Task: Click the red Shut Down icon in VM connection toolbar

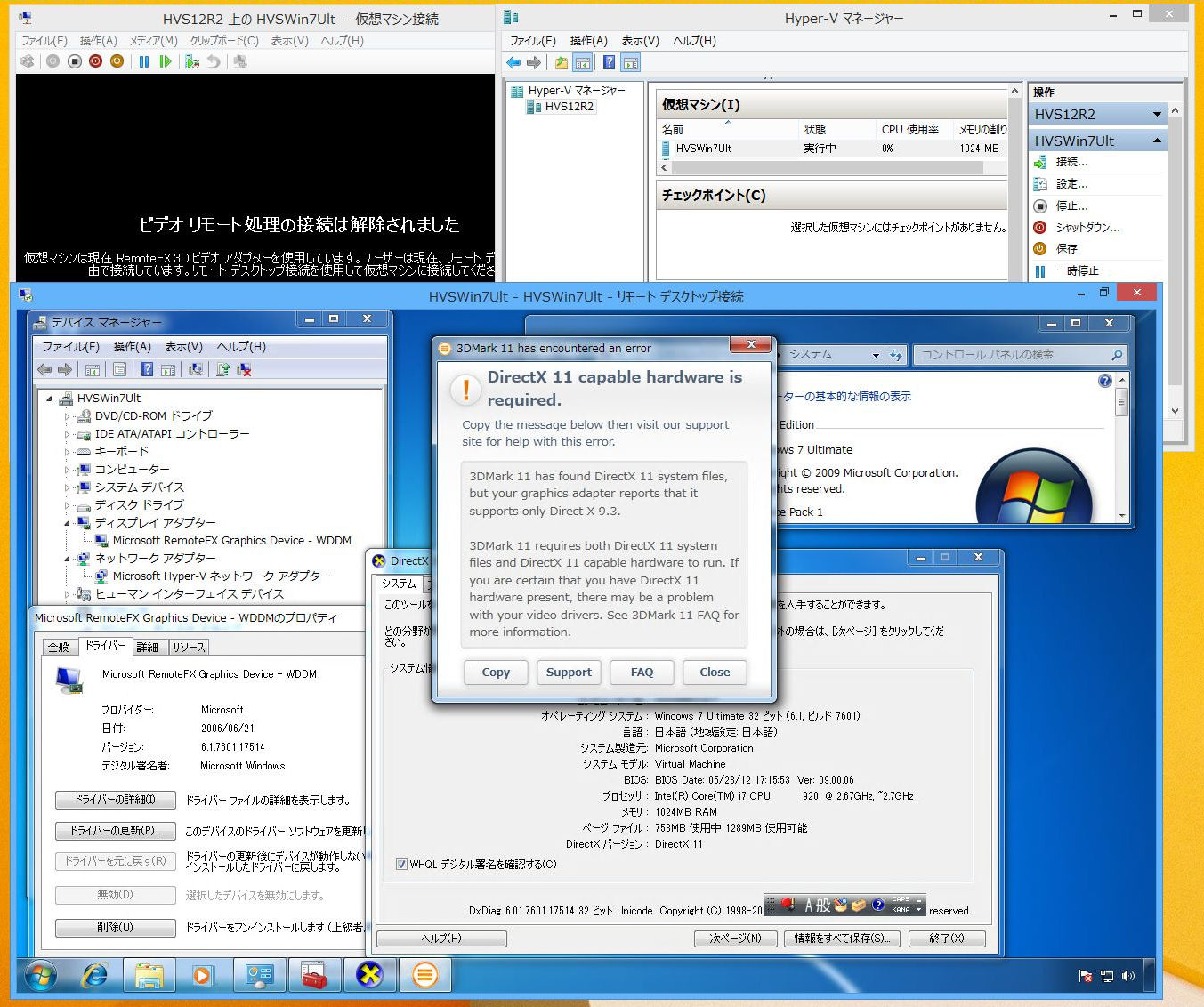Action: pos(96,61)
